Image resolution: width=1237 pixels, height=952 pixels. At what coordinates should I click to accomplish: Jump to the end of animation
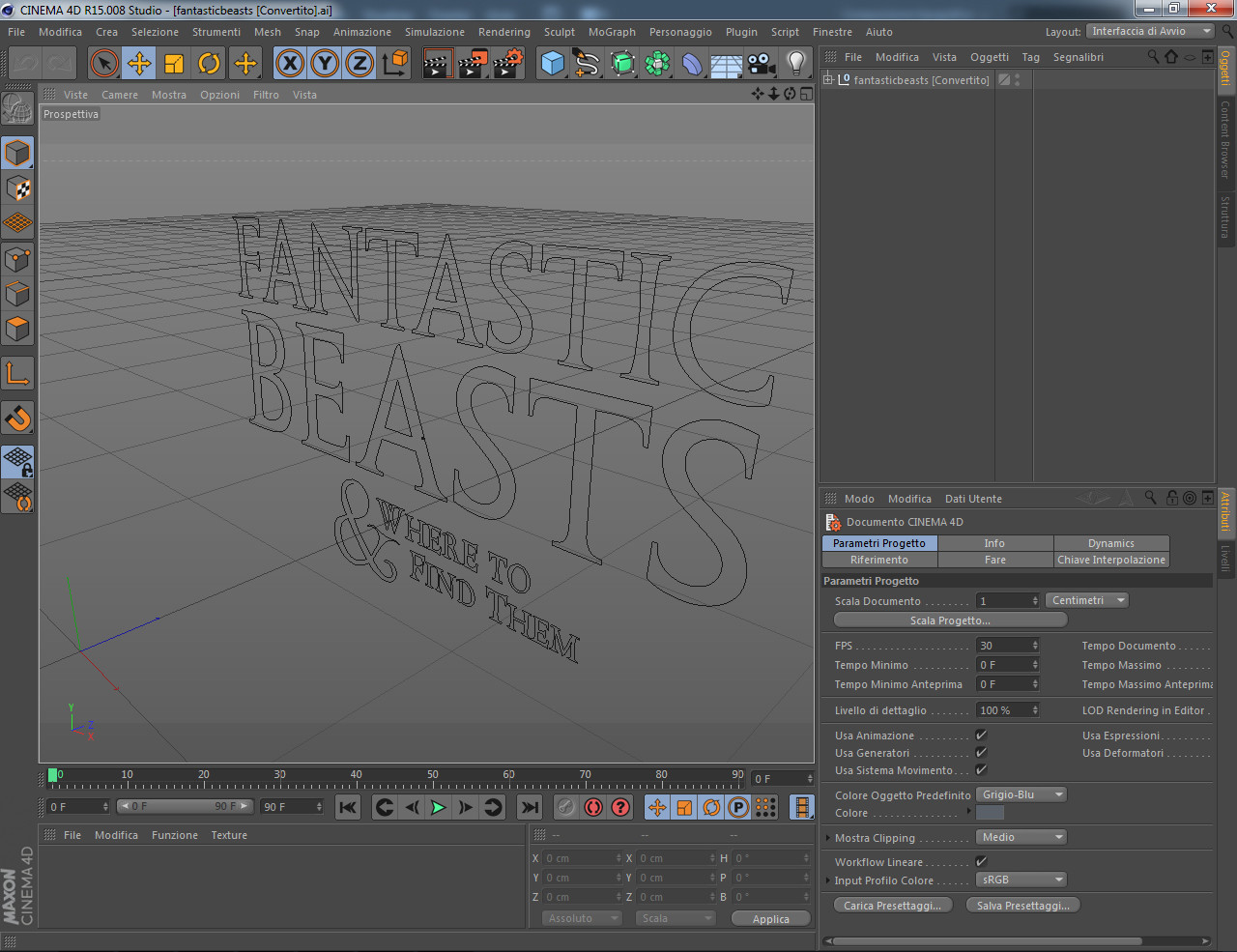(x=530, y=807)
